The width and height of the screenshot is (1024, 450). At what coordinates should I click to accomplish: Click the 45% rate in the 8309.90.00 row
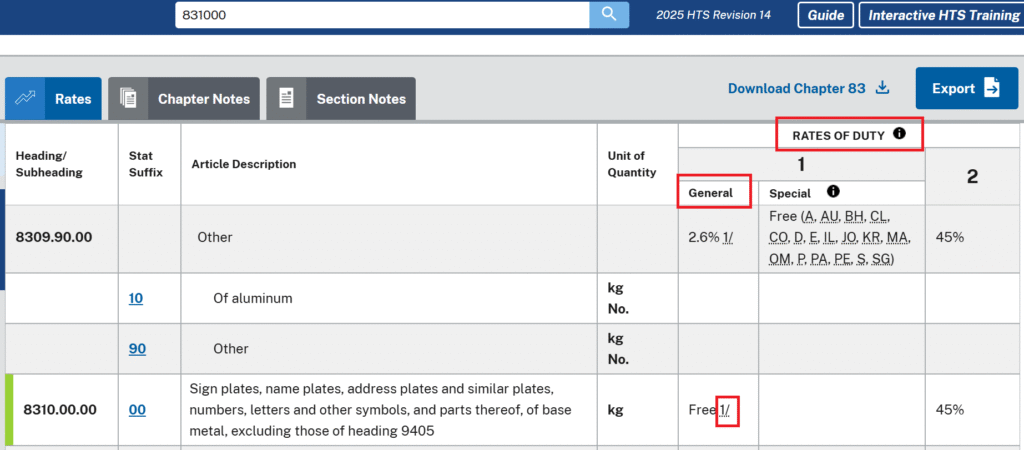950,237
